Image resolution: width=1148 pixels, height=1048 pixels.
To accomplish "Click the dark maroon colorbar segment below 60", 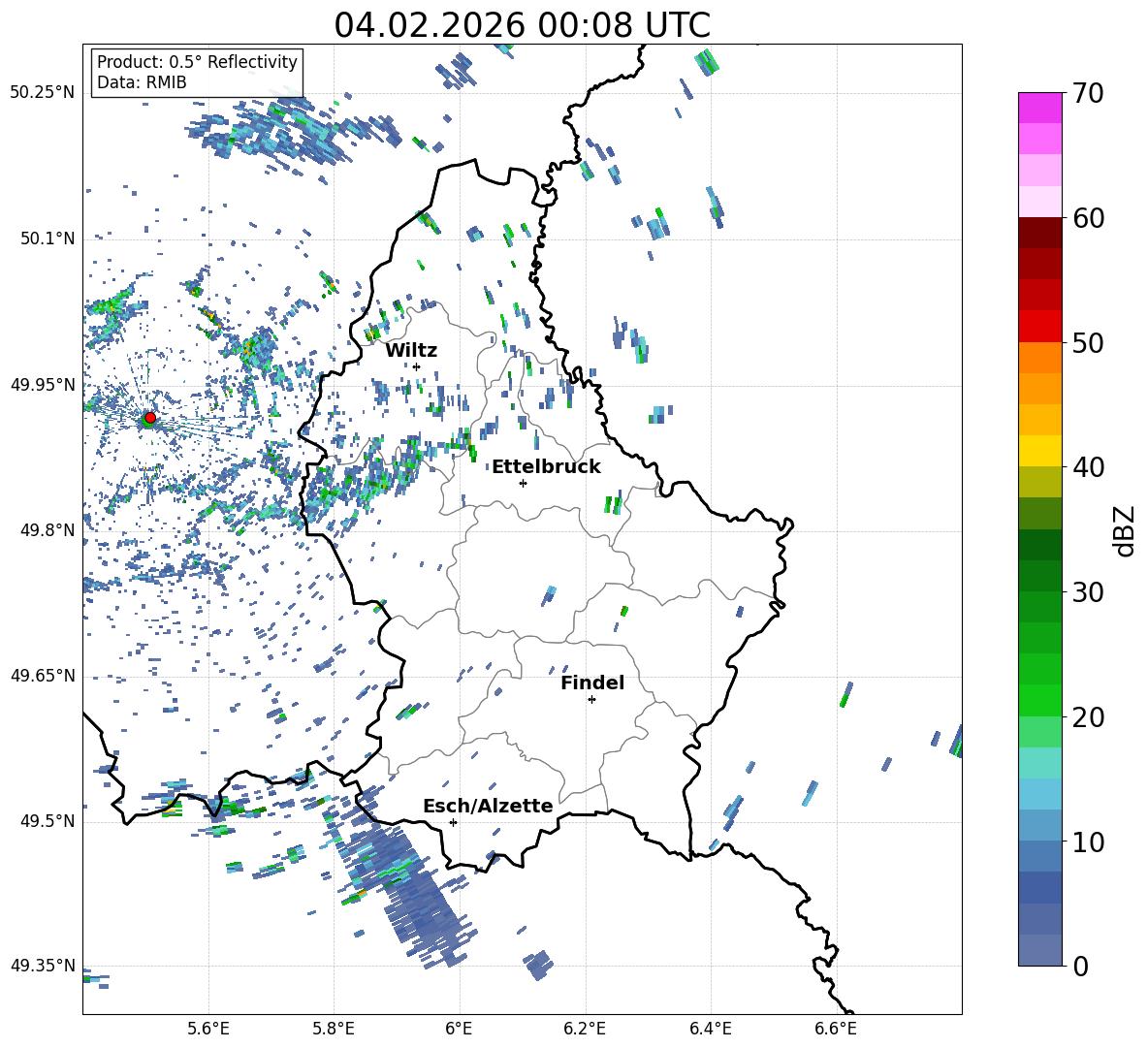I will pyautogui.click(x=1040, y=233).
